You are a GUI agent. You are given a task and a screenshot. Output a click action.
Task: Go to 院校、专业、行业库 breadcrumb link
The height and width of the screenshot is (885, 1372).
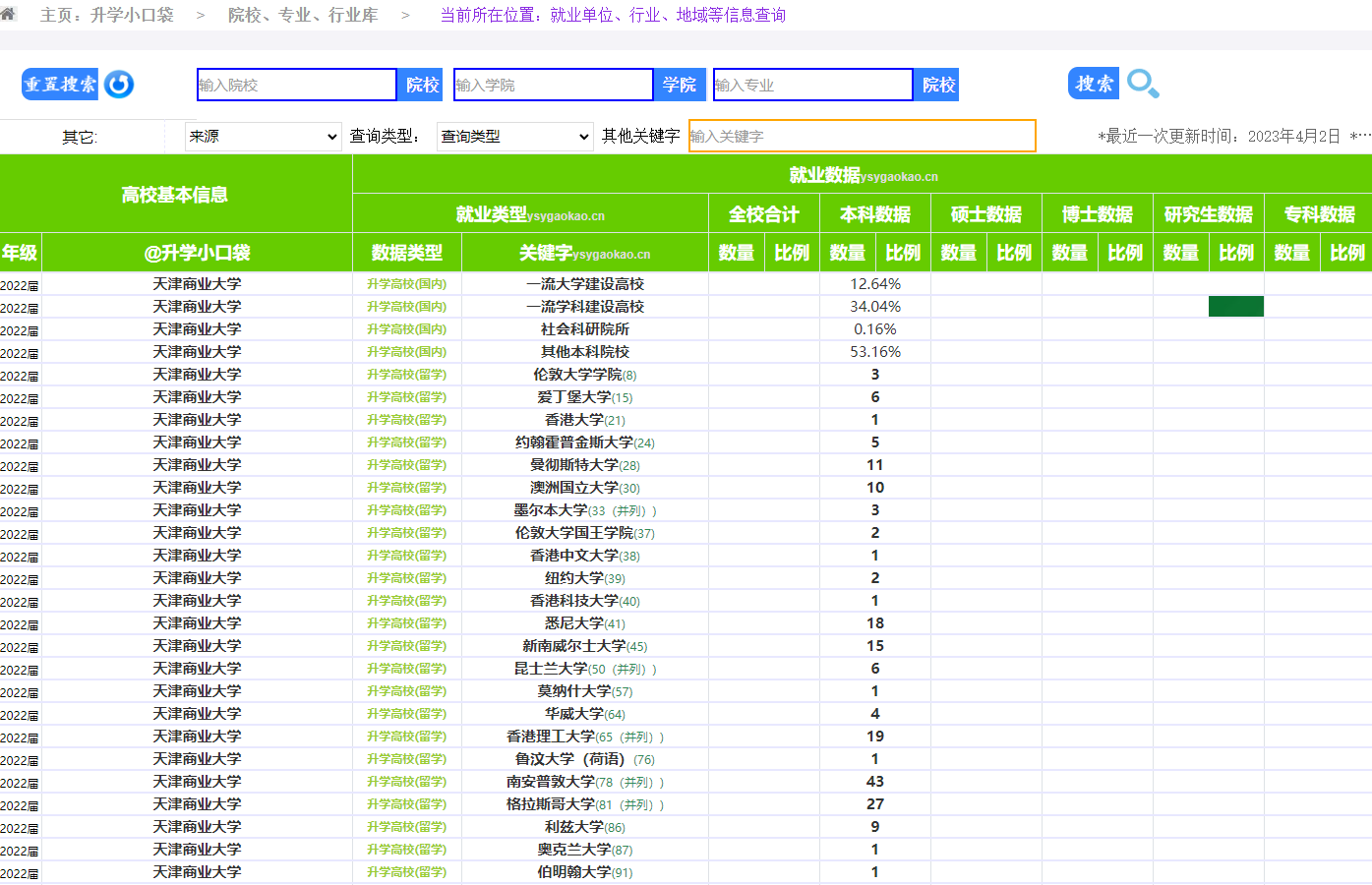[302, 15]
